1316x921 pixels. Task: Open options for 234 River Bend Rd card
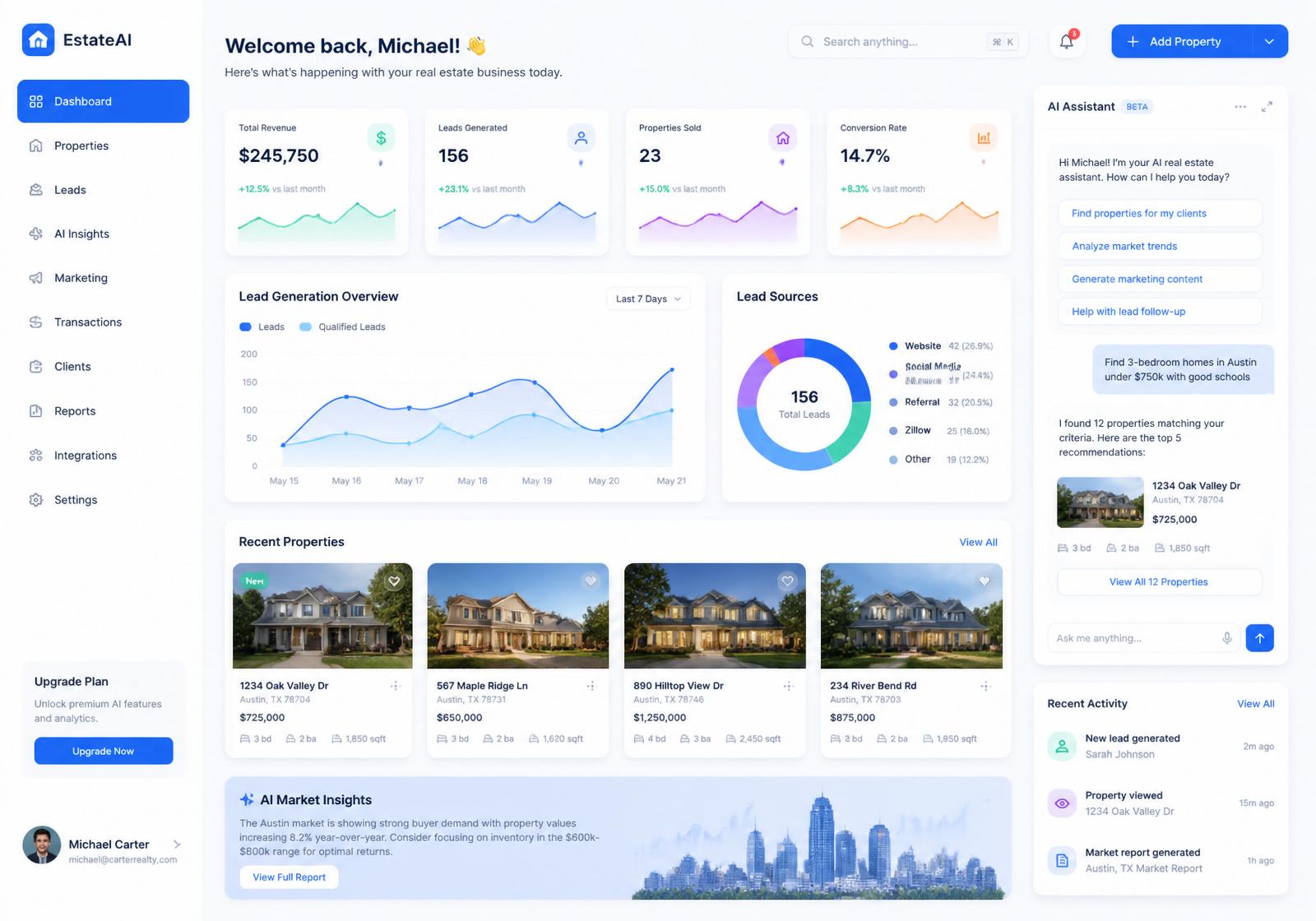tap(985, 686)
